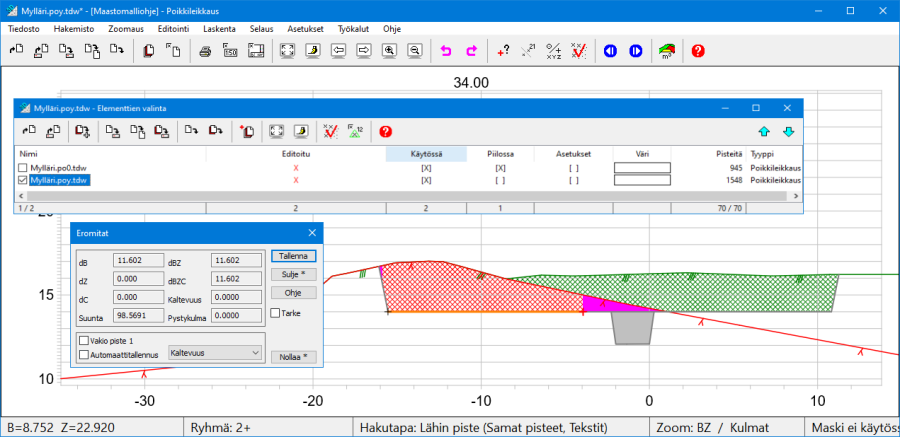Click the blue previous cross-section arrow icon

[610, 50]
